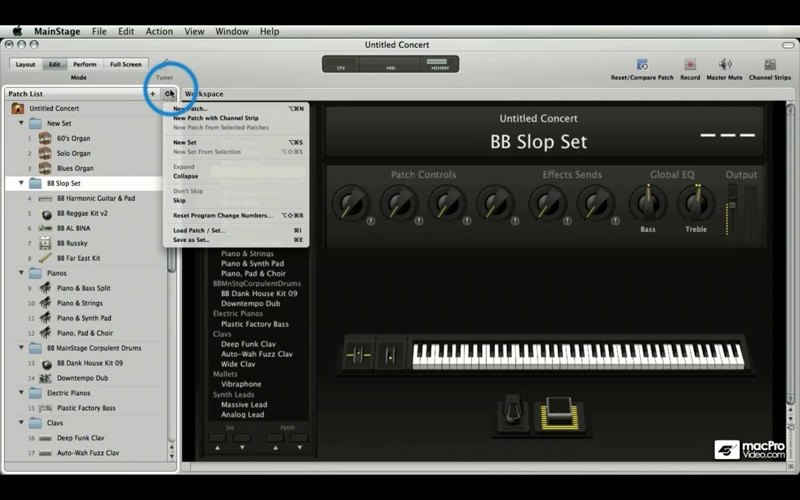Click the next Patch down arrow button
This screenshot has height=500, width=800.
pos(299,439)
